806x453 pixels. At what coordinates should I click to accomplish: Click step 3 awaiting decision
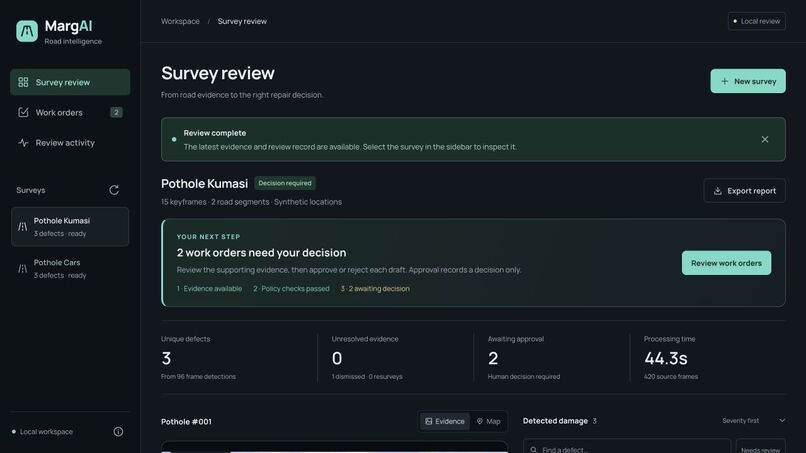[x=375, y=288]
